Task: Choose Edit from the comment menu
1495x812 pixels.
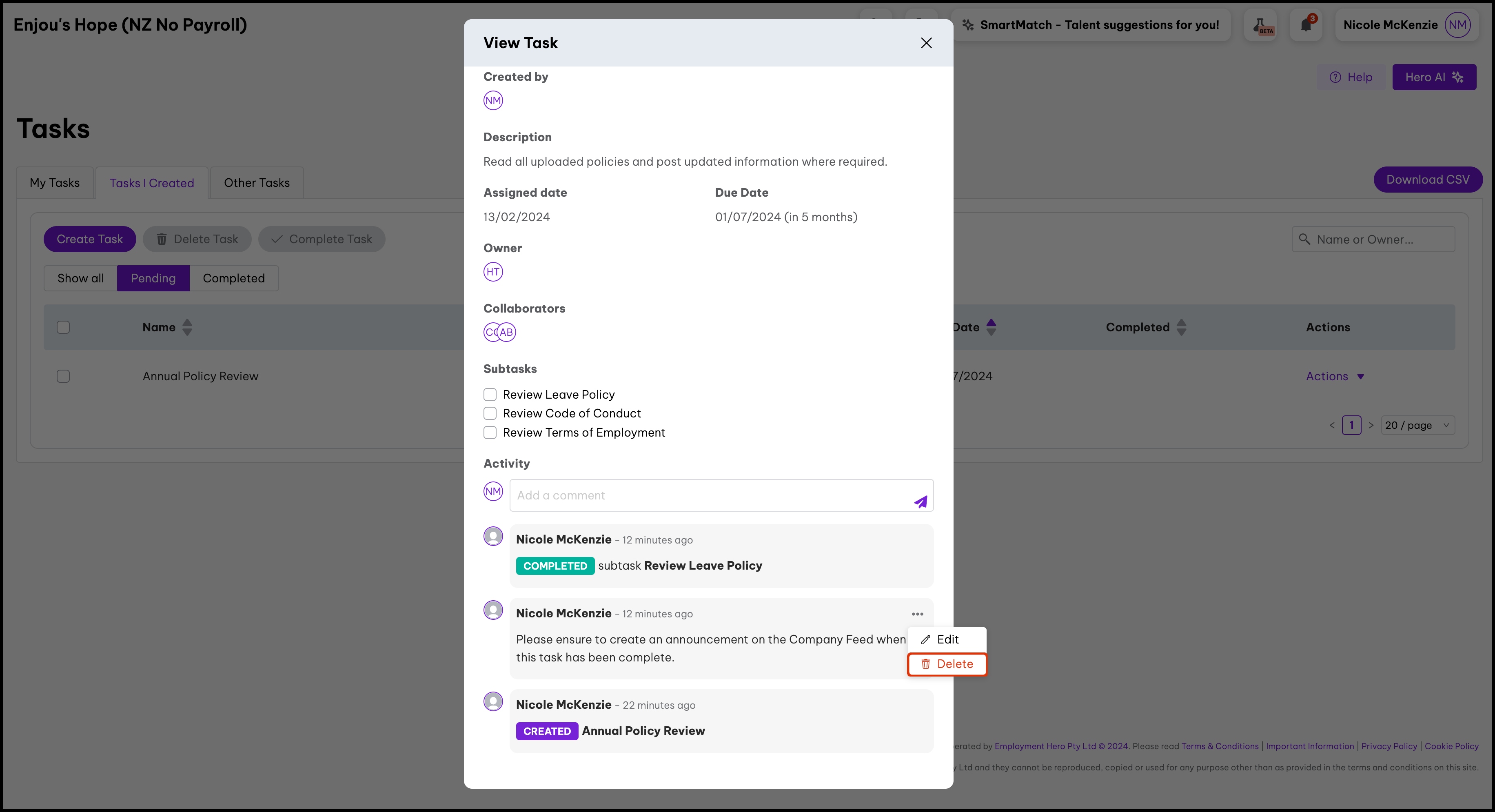Action: (x=947, y=639)
